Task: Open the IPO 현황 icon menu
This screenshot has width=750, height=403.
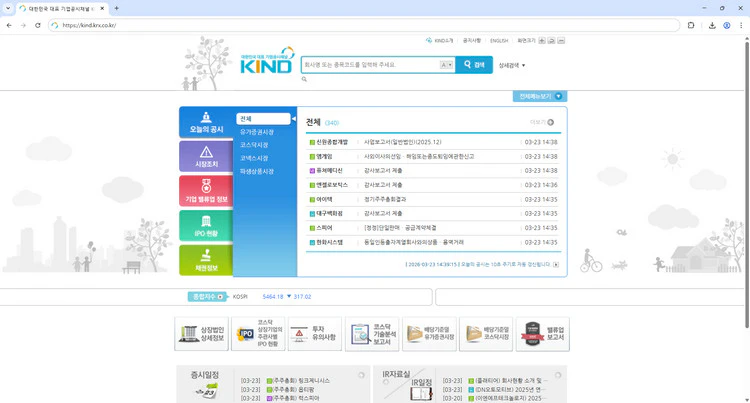Action: click(206, 225)
